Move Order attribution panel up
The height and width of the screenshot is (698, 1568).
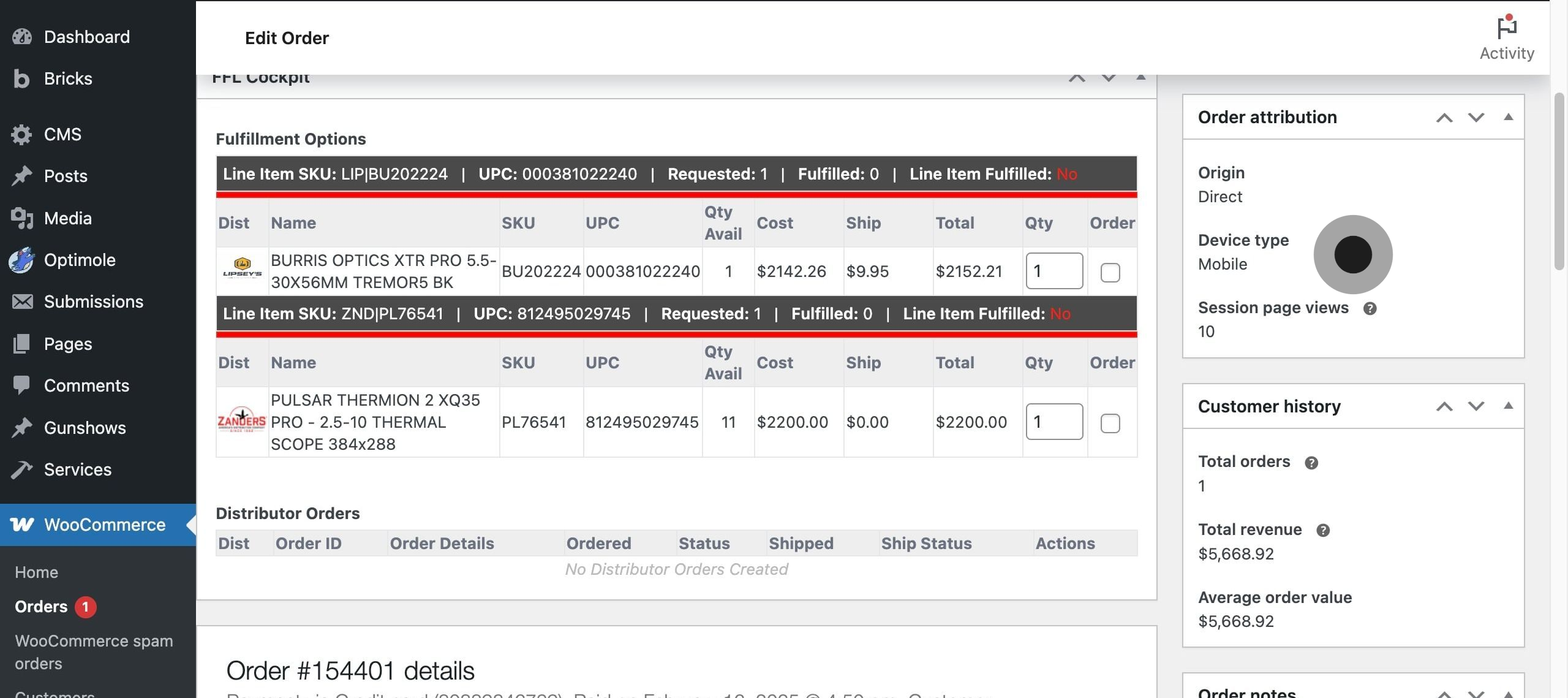coord(1444,117)
